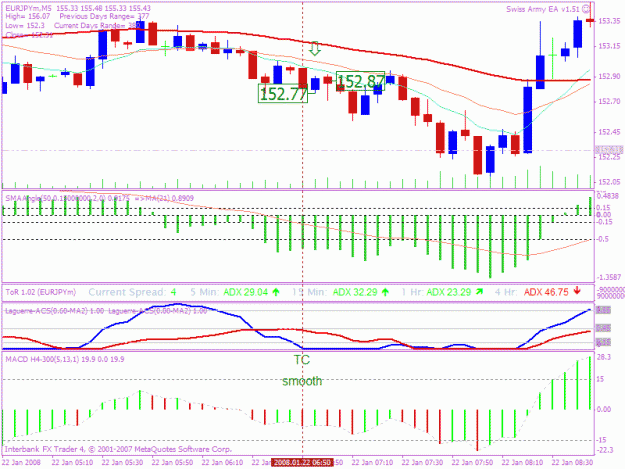Click the '22 Jan 08:30' time axis label
Screen dimensions: 625x469
(572, 463)
